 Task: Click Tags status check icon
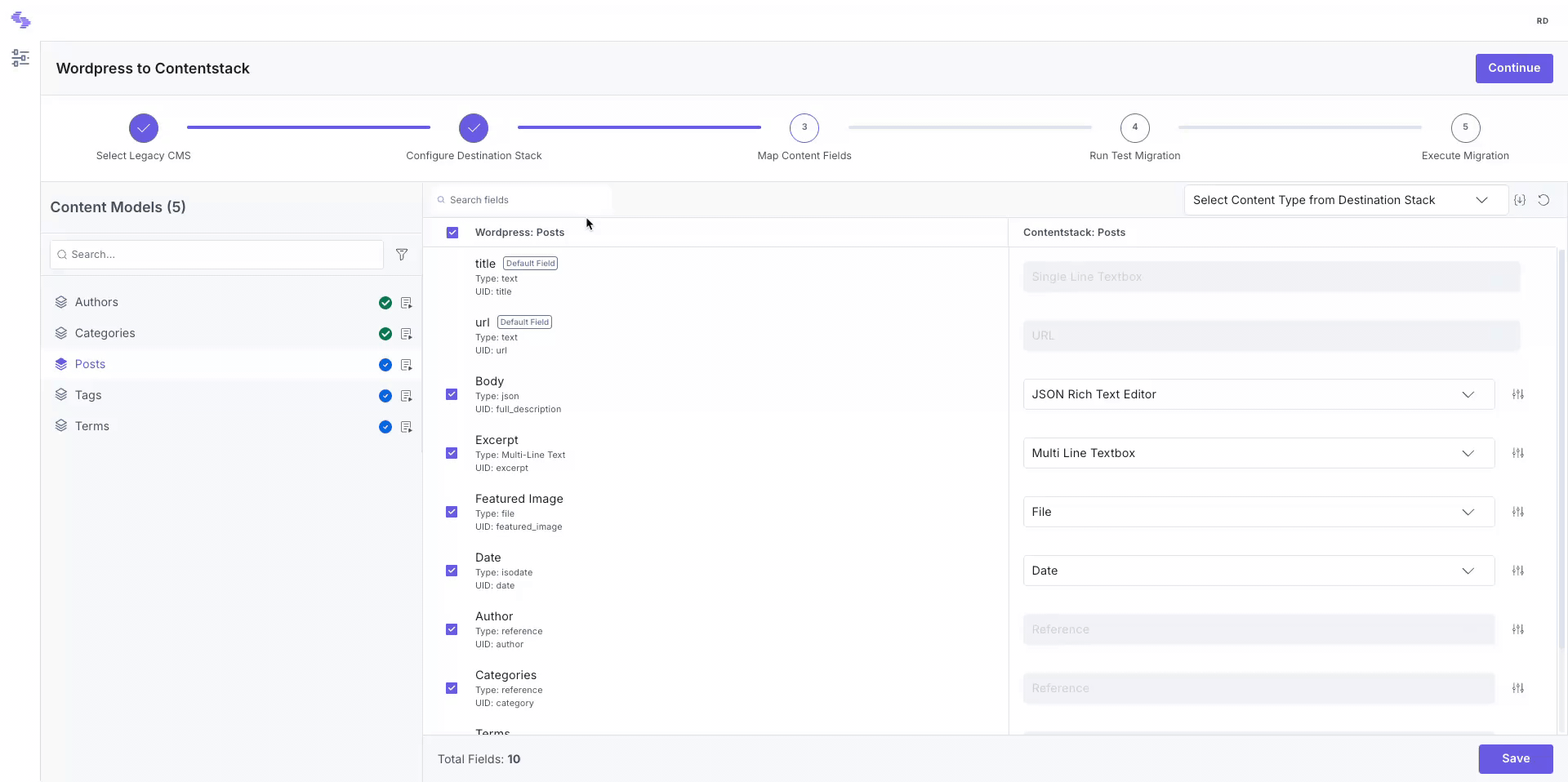click(385, 396)
